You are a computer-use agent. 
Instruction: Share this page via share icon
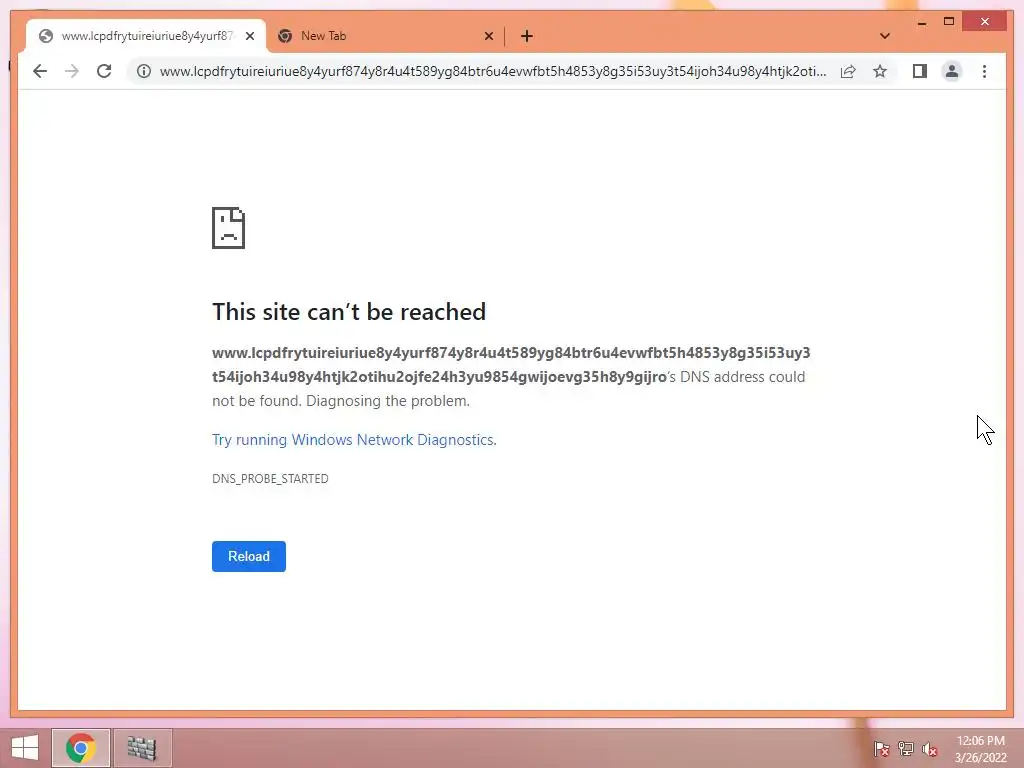[x=848, y=71]
